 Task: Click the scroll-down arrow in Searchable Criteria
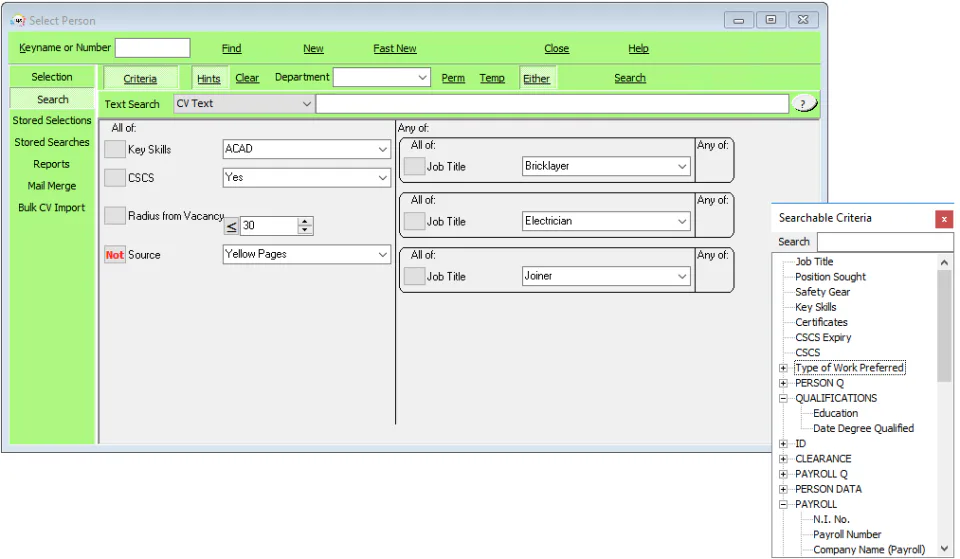click(944, 549)
